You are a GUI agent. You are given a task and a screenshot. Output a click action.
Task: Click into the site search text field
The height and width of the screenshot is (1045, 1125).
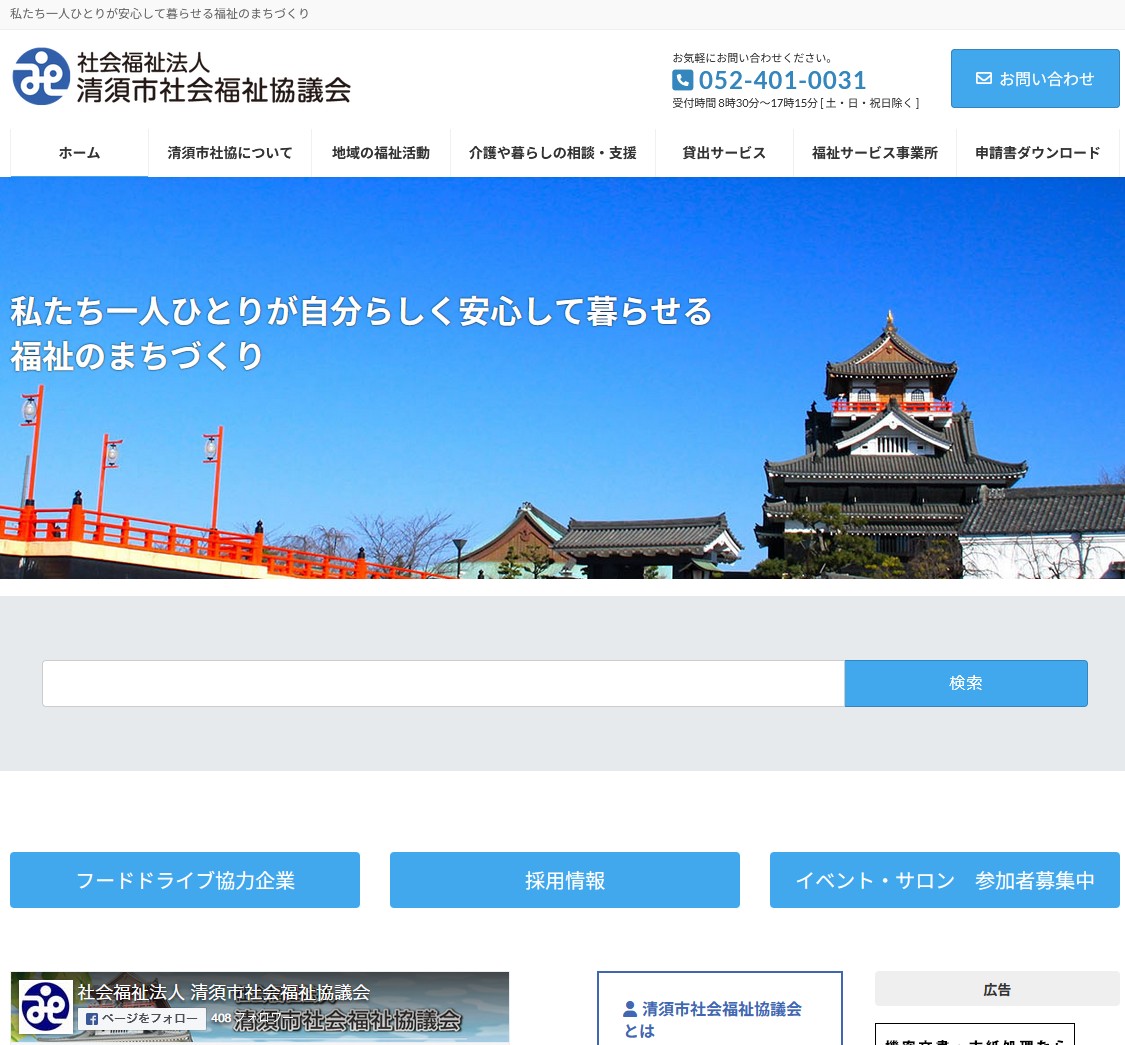443,684
